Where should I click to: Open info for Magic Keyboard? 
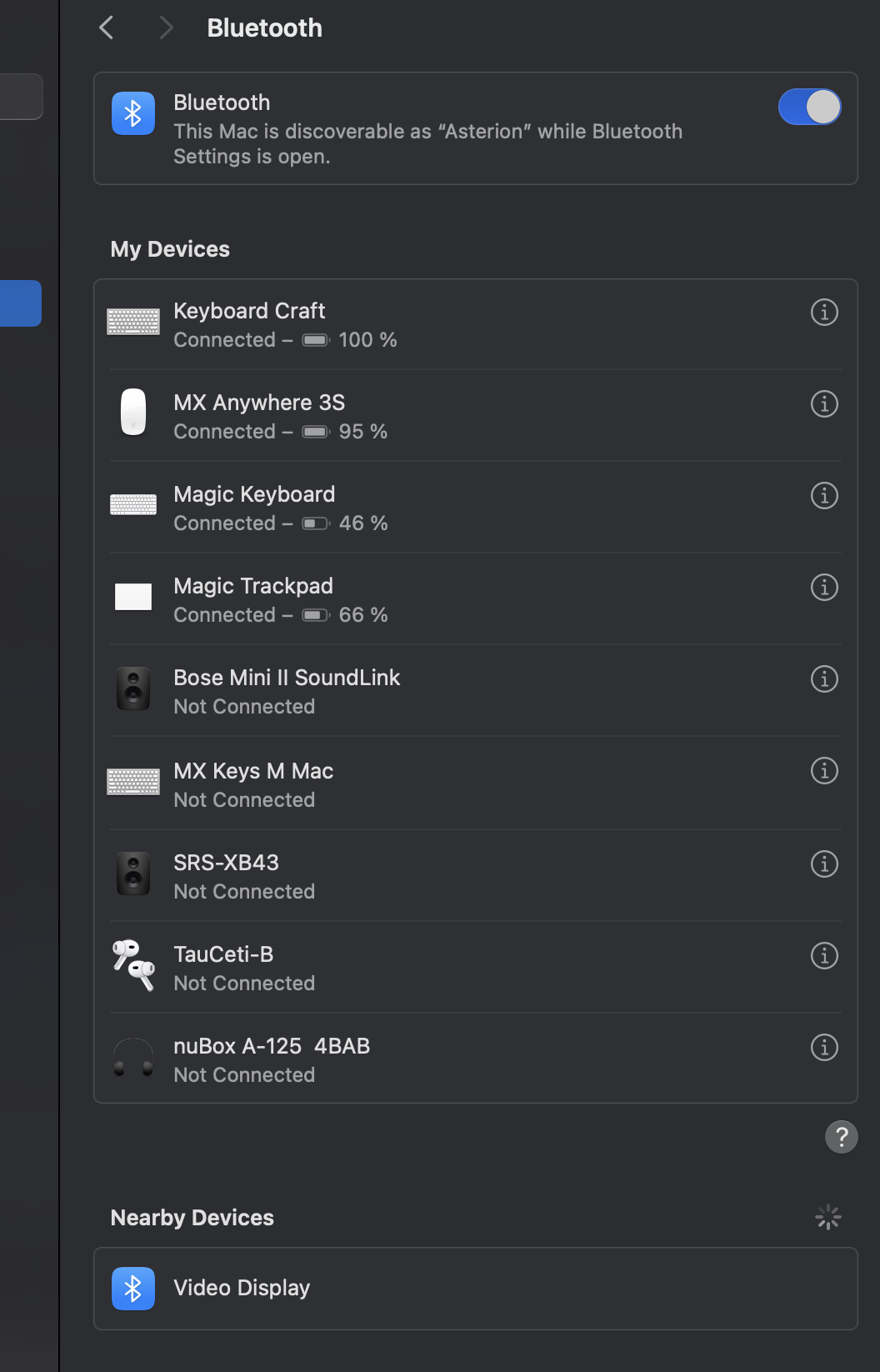click(x=824, y=496)
